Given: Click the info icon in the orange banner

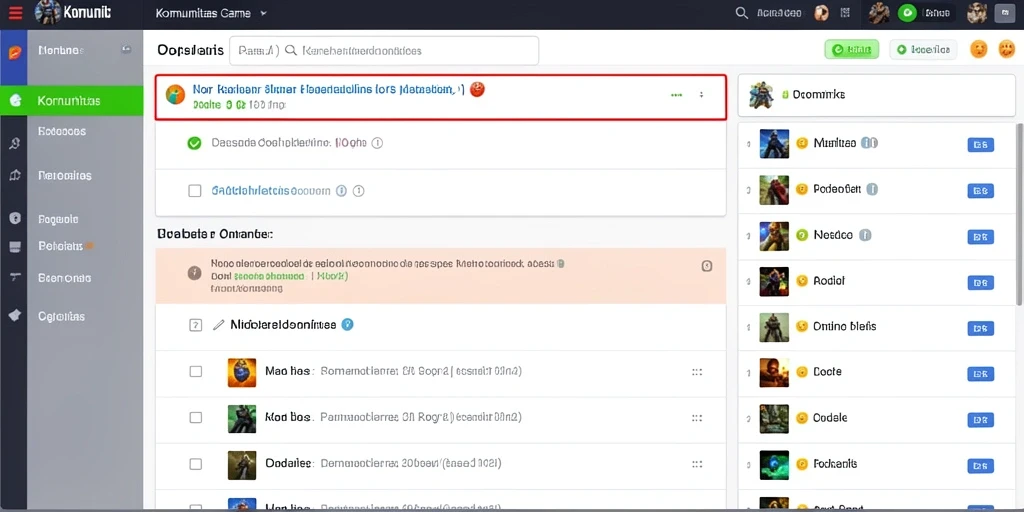Looking at the screenshot, I should click(195, 273).
